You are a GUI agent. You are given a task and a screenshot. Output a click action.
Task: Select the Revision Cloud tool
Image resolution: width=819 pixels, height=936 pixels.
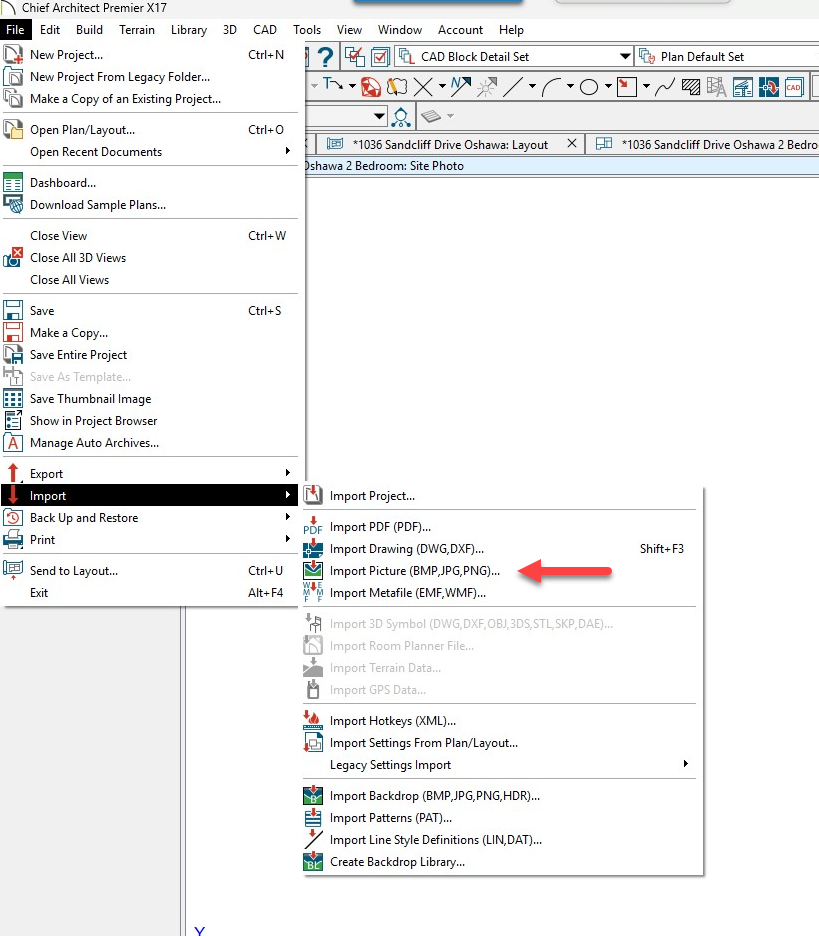pyautogui.click(x=396, y=87)
